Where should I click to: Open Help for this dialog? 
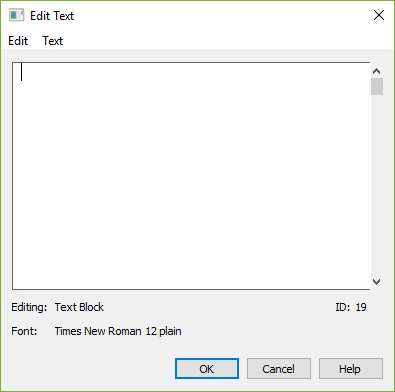[351, 369]
